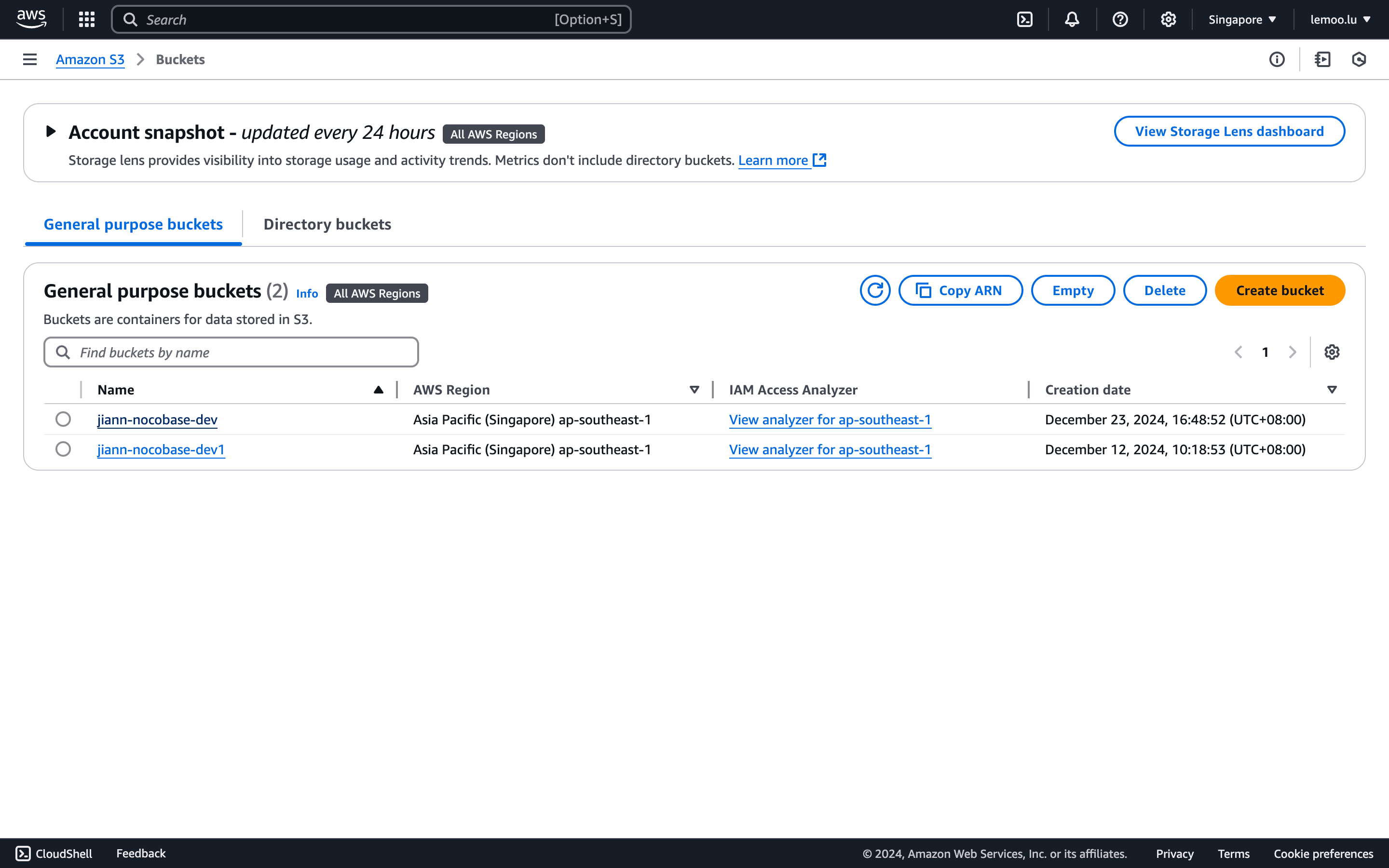Open the info panel icon in breadcrumb bar
This screenshot has width=1389, height=868.
coord(1277,59)
